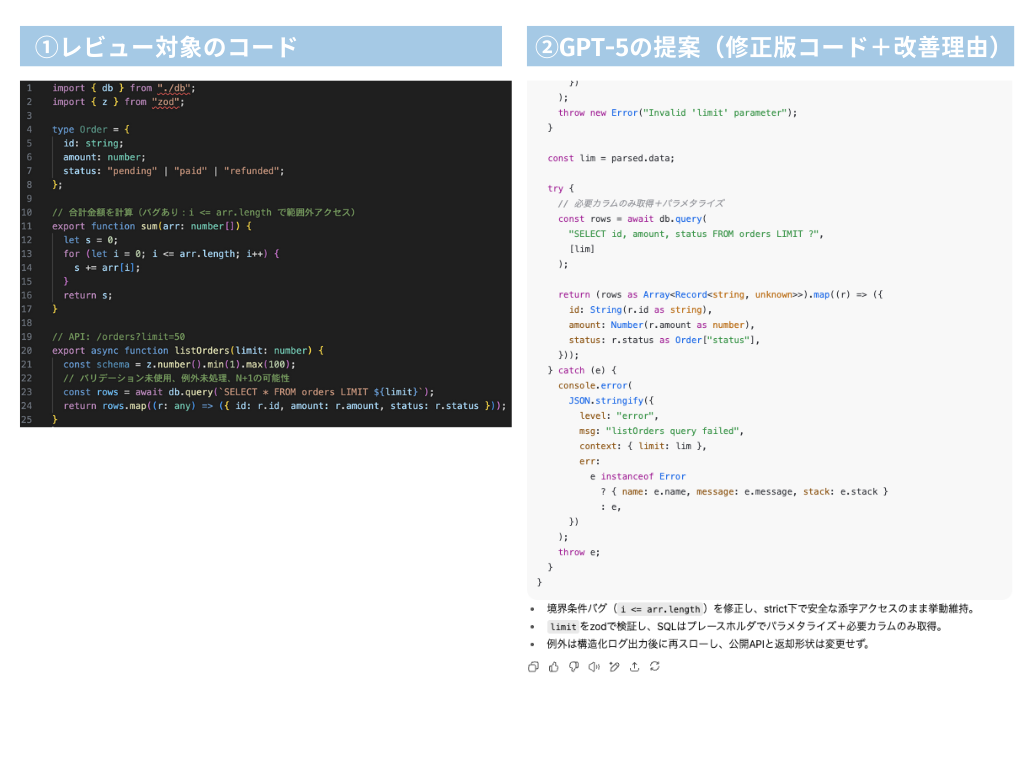1024x768 pixels.
Task: Click the '[lim]' parameter line
Action: point(582,249)
